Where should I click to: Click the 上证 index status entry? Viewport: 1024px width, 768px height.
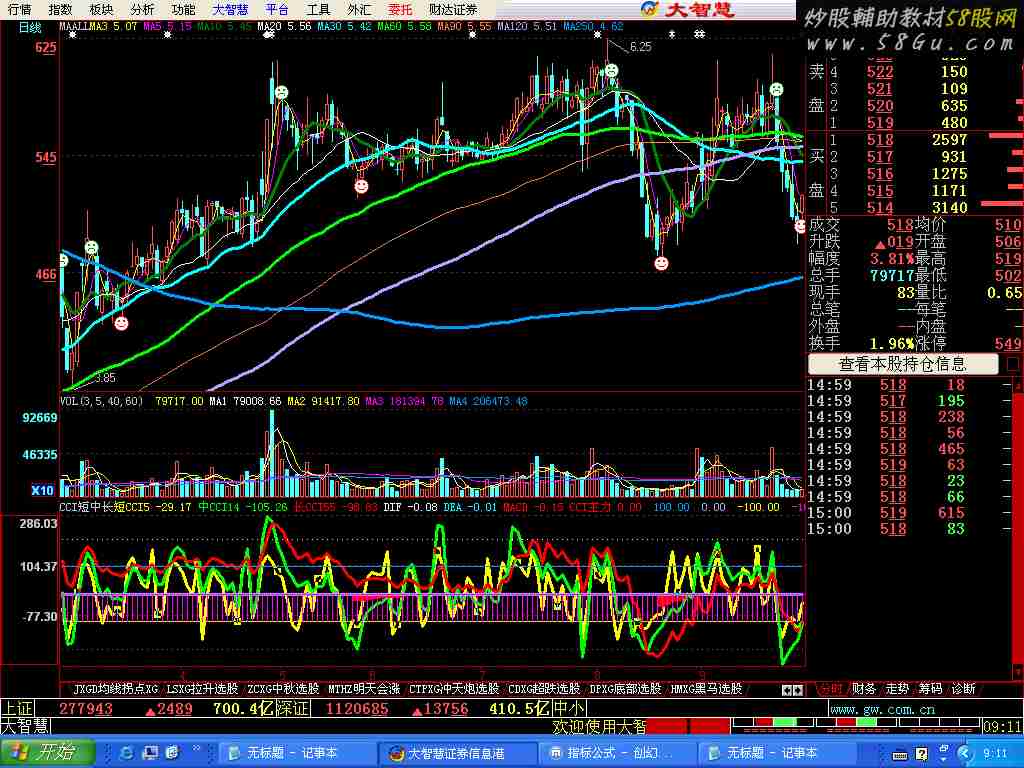pyautogui.click(x=17, y=709)
